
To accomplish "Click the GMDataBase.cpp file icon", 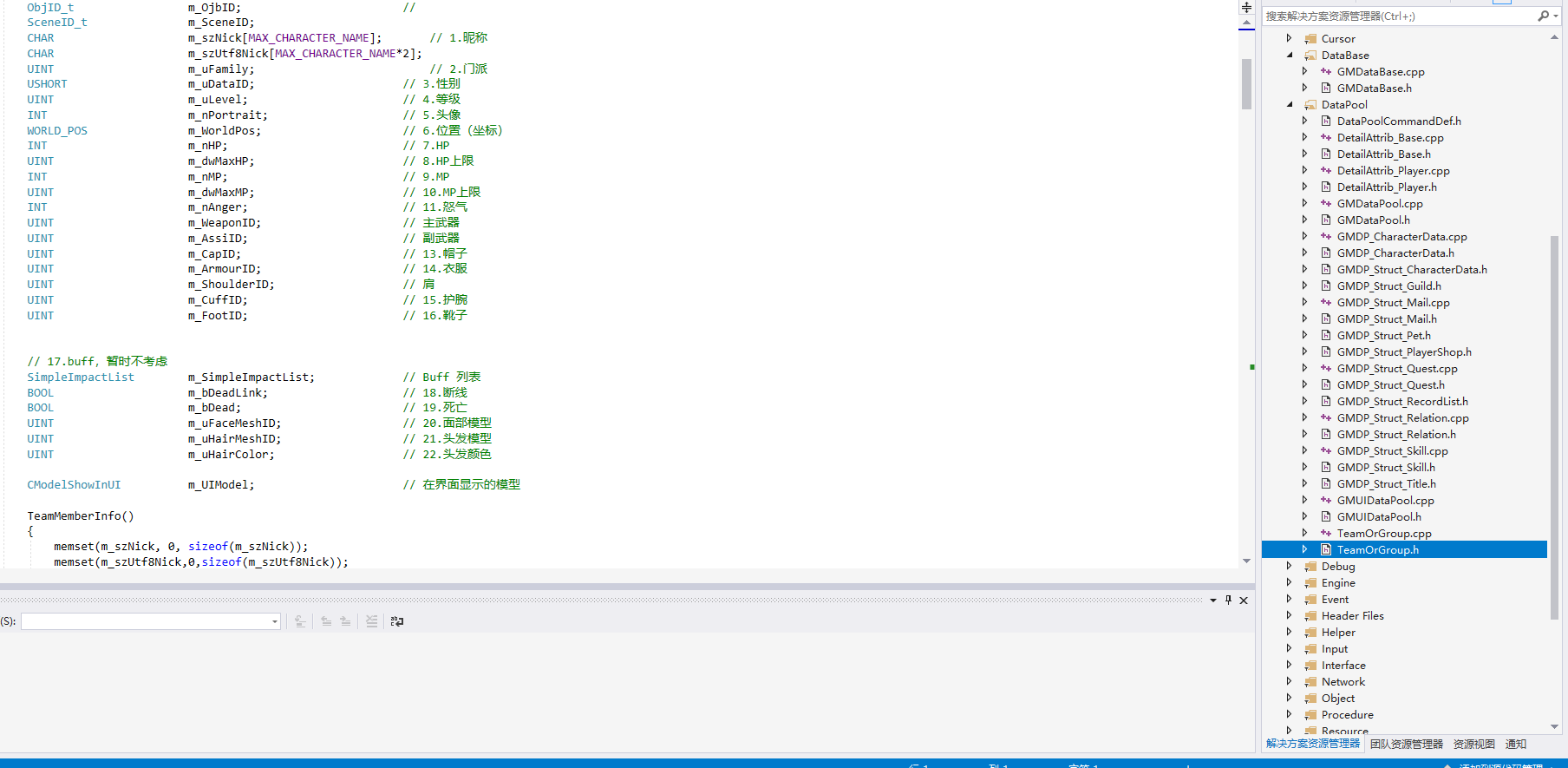I will (x=1326, y=72).
